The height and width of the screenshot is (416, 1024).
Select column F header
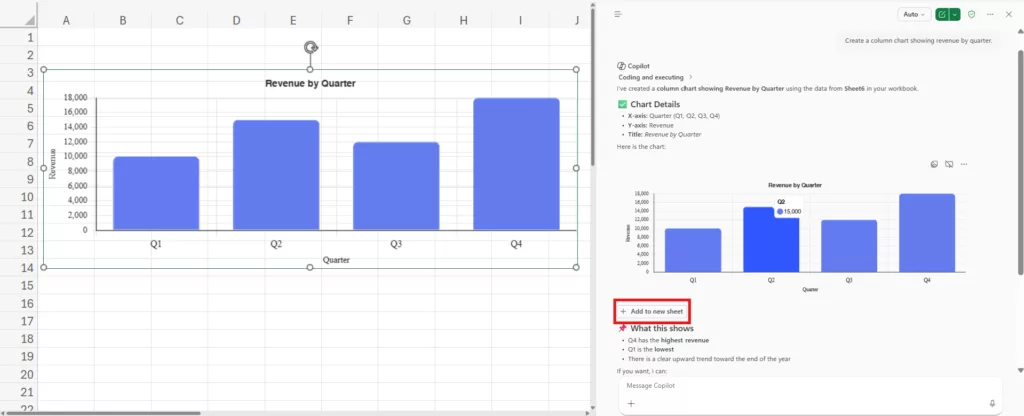(x=350, y=21)
